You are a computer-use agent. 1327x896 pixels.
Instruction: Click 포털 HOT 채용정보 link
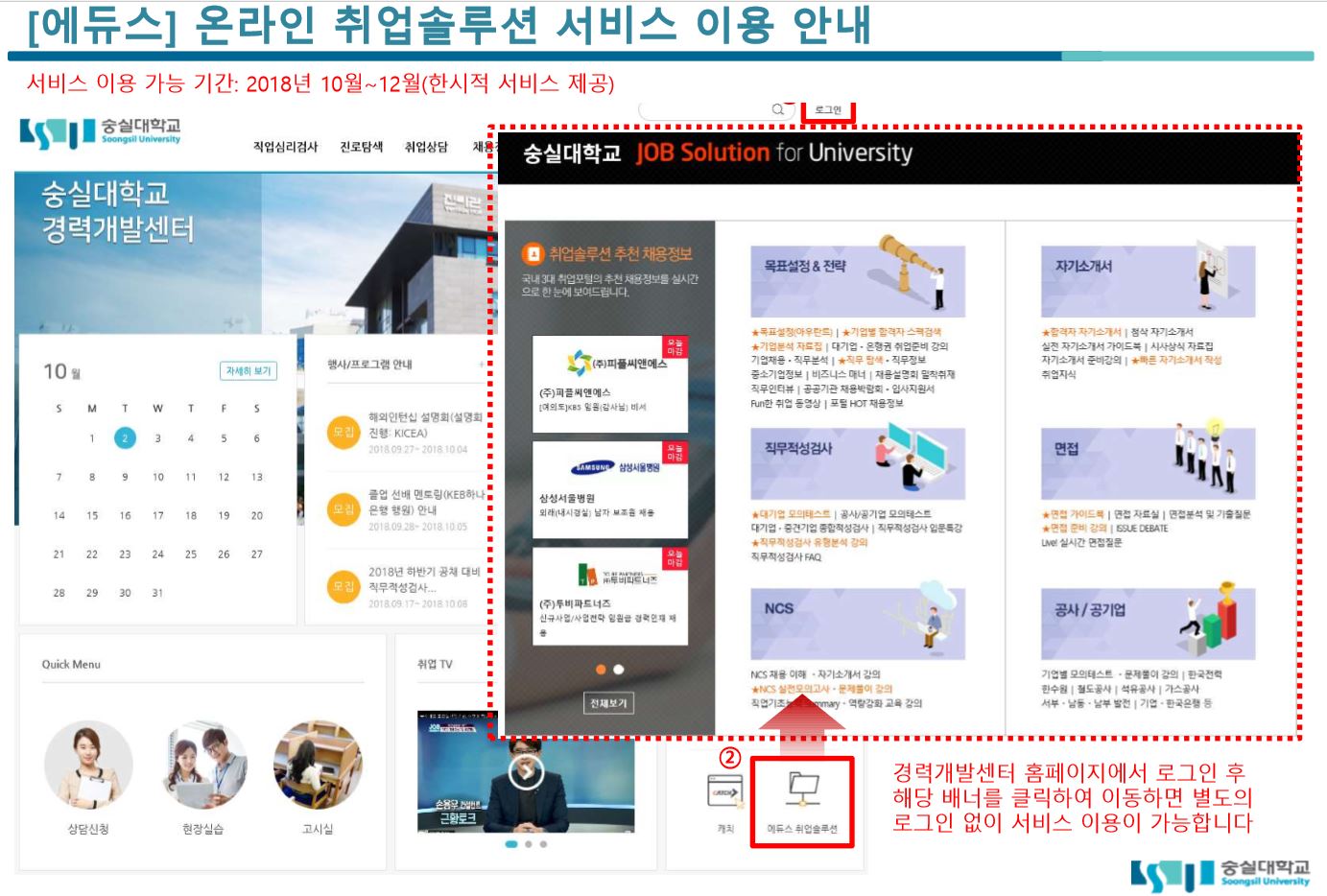pos(866,404)
